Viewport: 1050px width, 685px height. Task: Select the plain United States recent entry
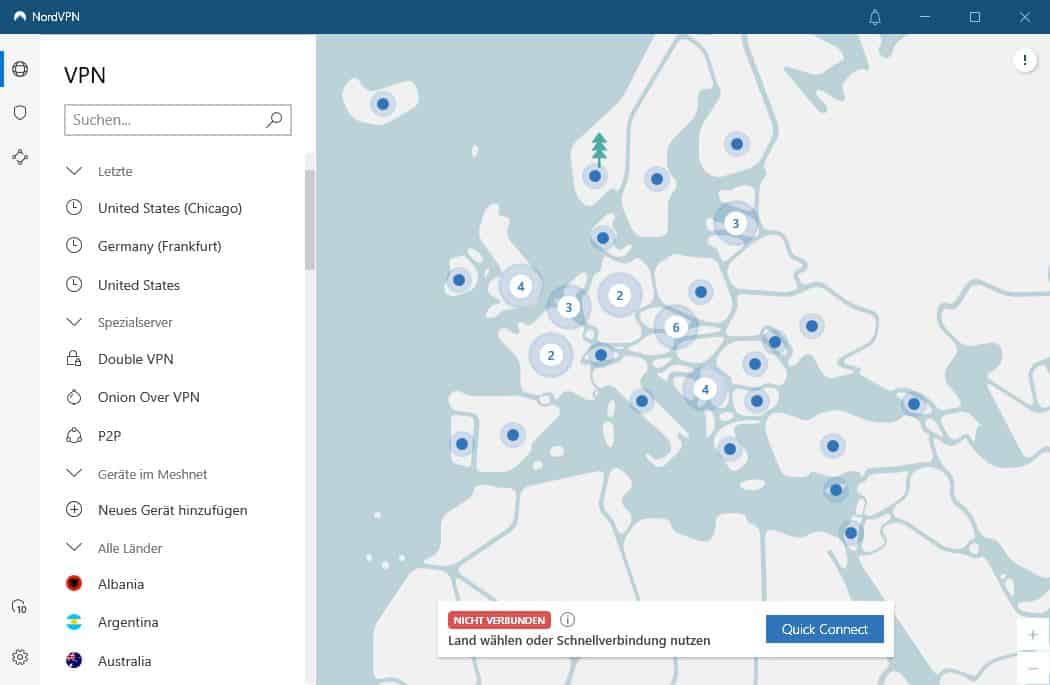pos(139,285)
